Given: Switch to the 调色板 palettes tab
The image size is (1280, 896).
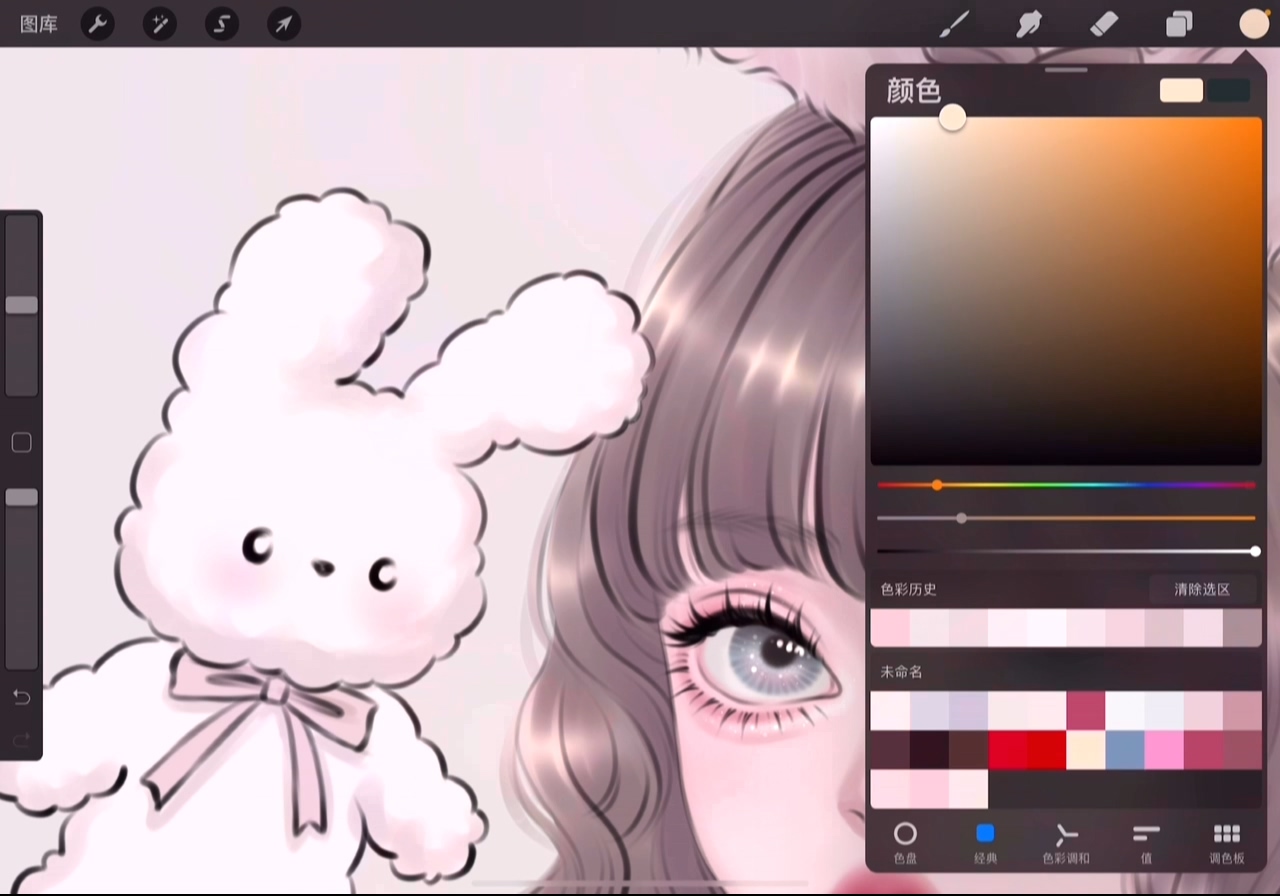Looking at the screenshot, I should click(x=1227, y=843).
